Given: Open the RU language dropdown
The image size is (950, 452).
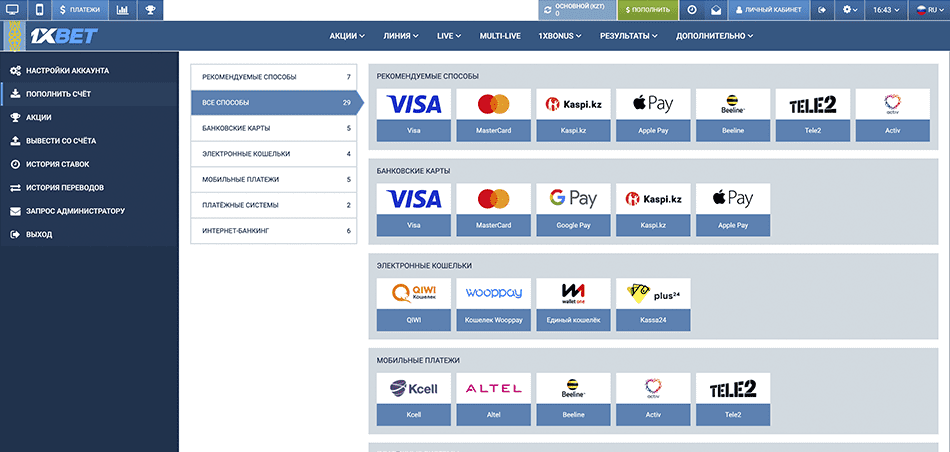Looking at the screenshot, I should click(x=929, y=10).
